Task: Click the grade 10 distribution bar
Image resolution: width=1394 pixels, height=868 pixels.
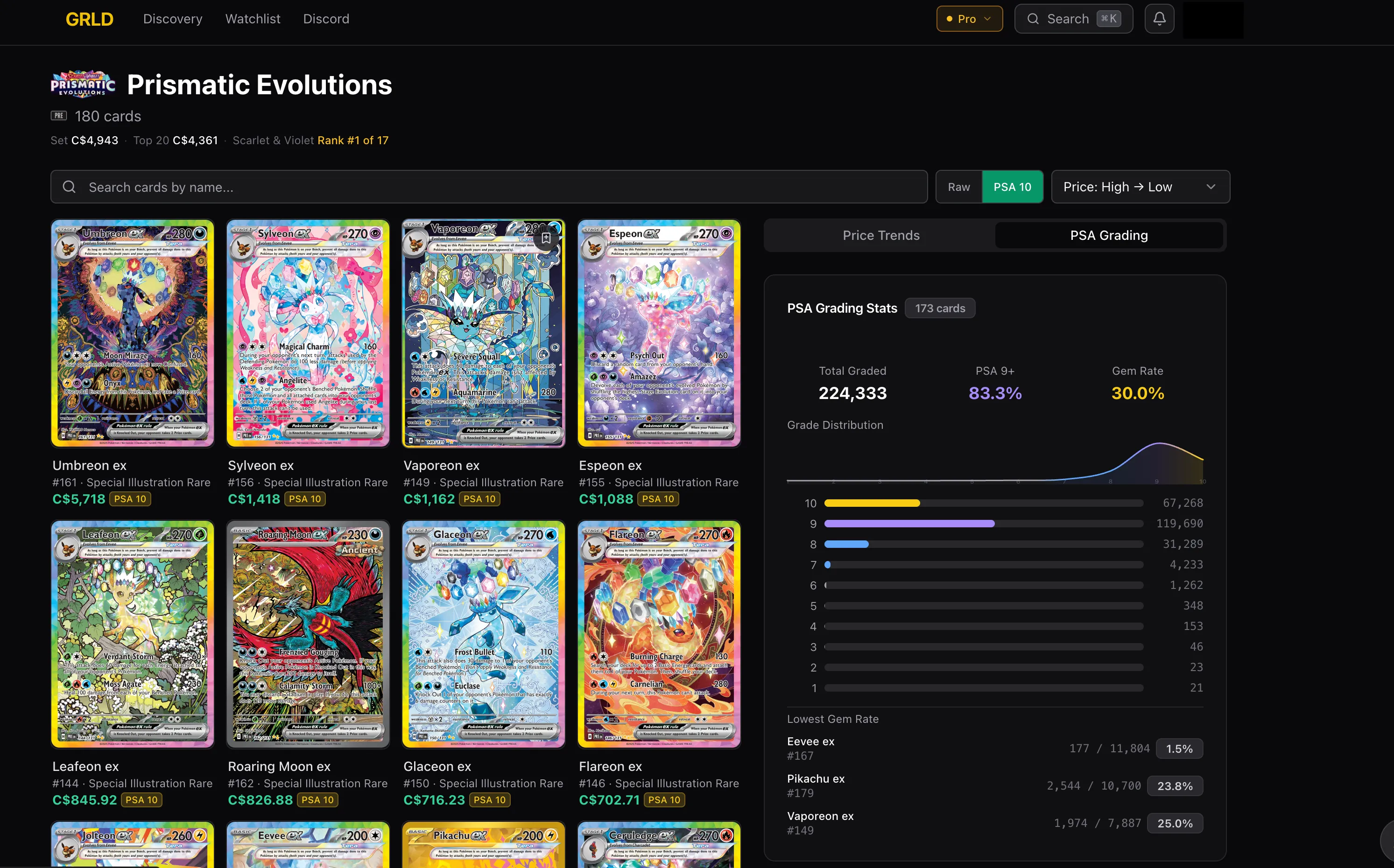Action: (872, 504)
